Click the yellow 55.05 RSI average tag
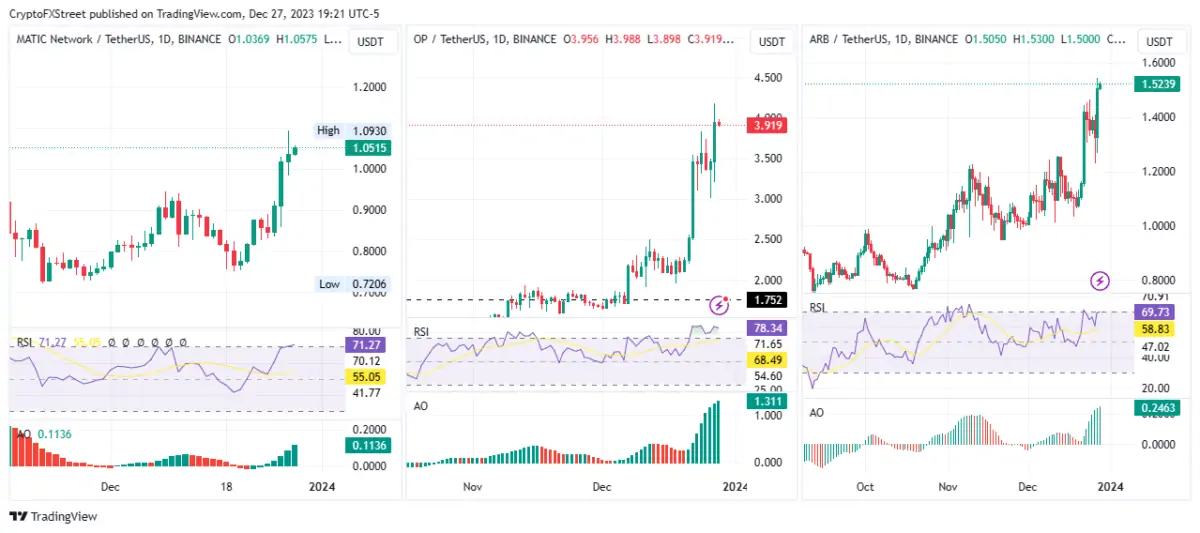This screenshot has height=533, width=1200. (367, 377)
